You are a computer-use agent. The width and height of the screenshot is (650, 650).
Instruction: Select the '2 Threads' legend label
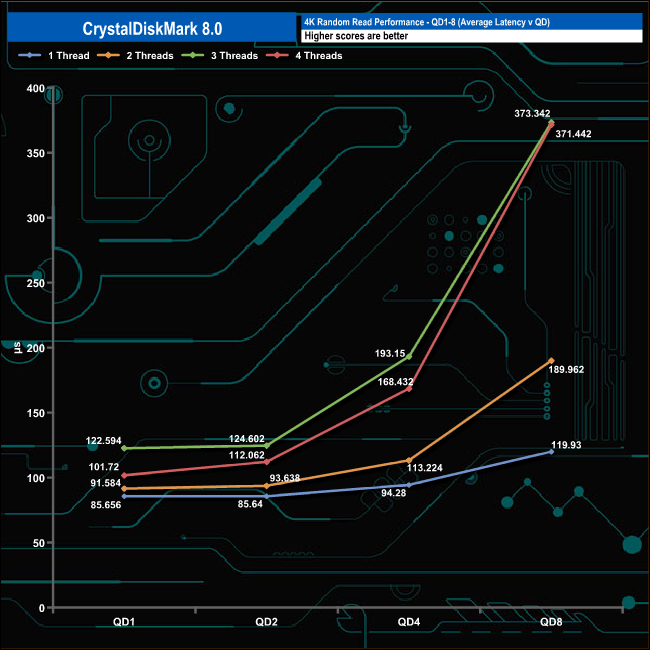pos(150,56)
